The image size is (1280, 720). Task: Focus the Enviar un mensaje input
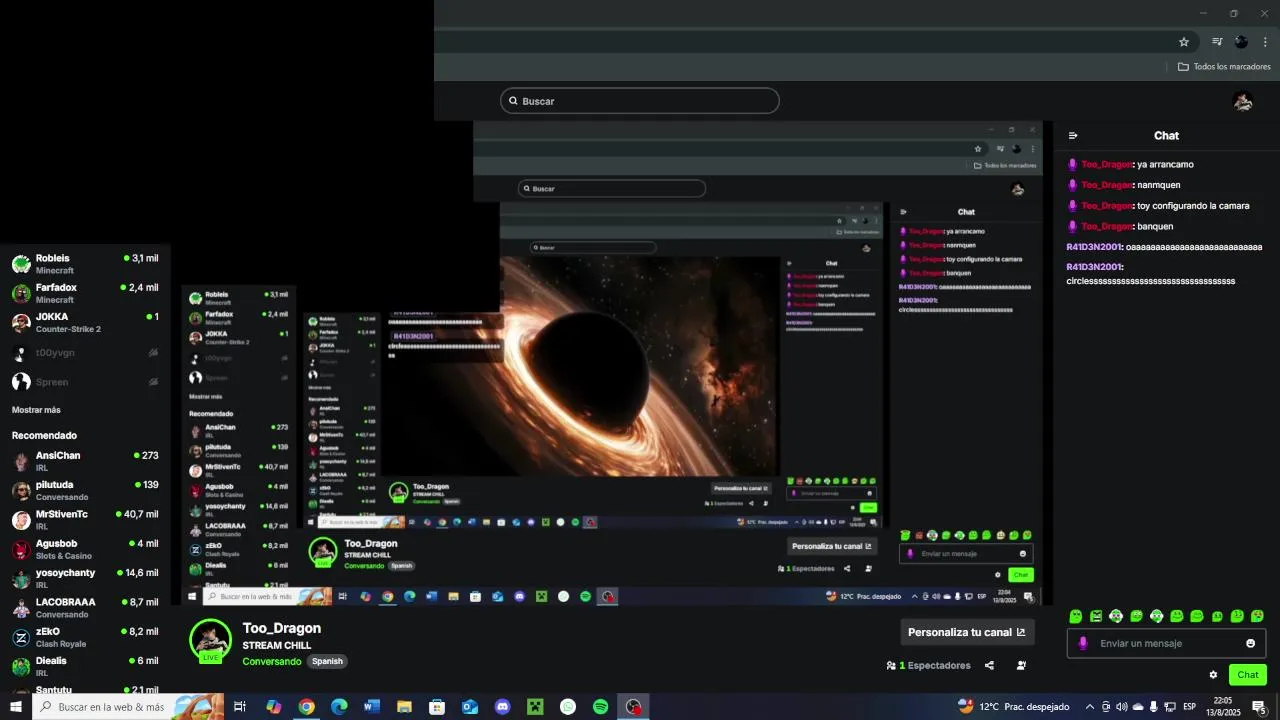tap(1166, 643)
